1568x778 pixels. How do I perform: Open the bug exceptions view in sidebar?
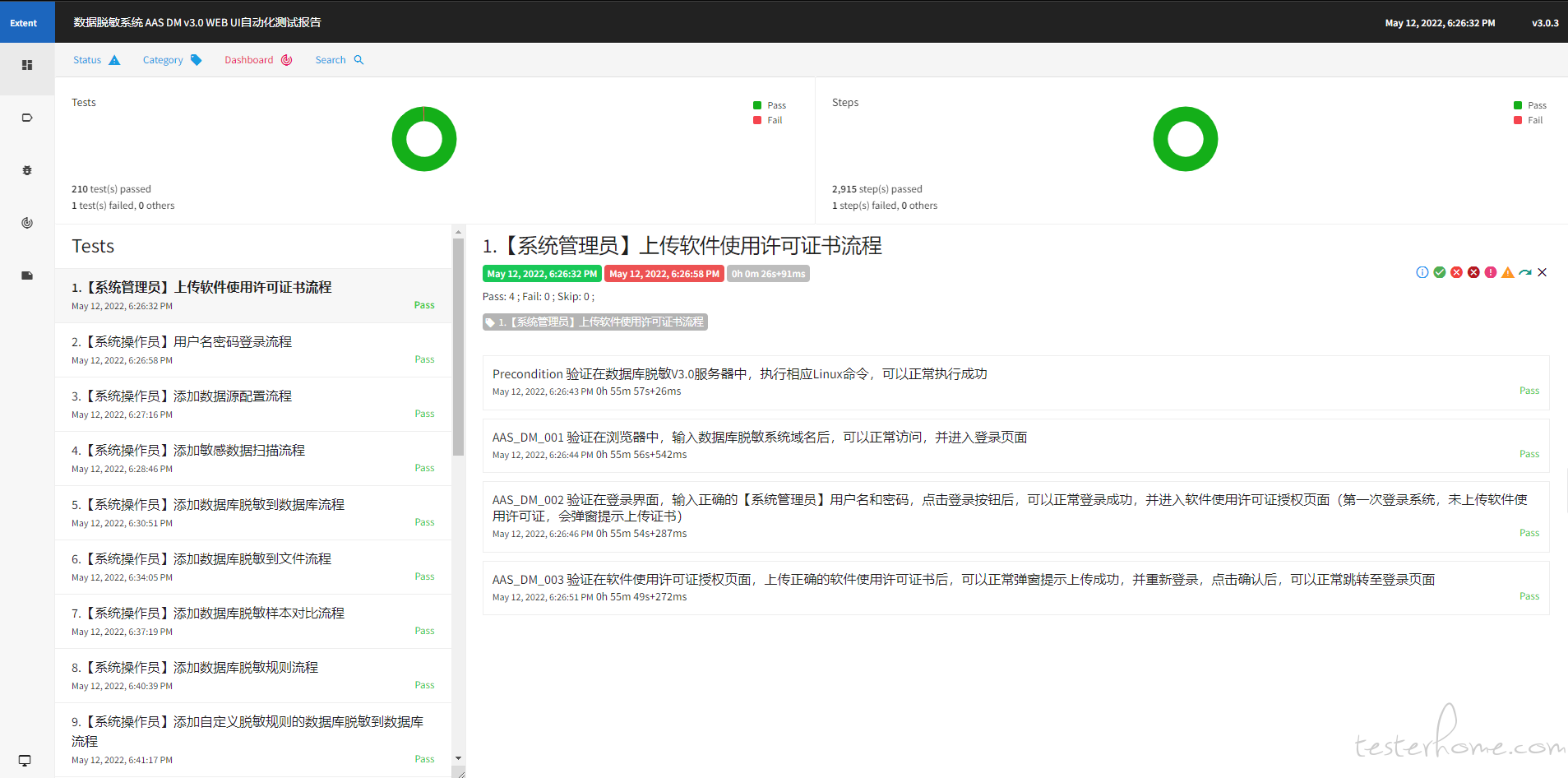pos(27,170)
